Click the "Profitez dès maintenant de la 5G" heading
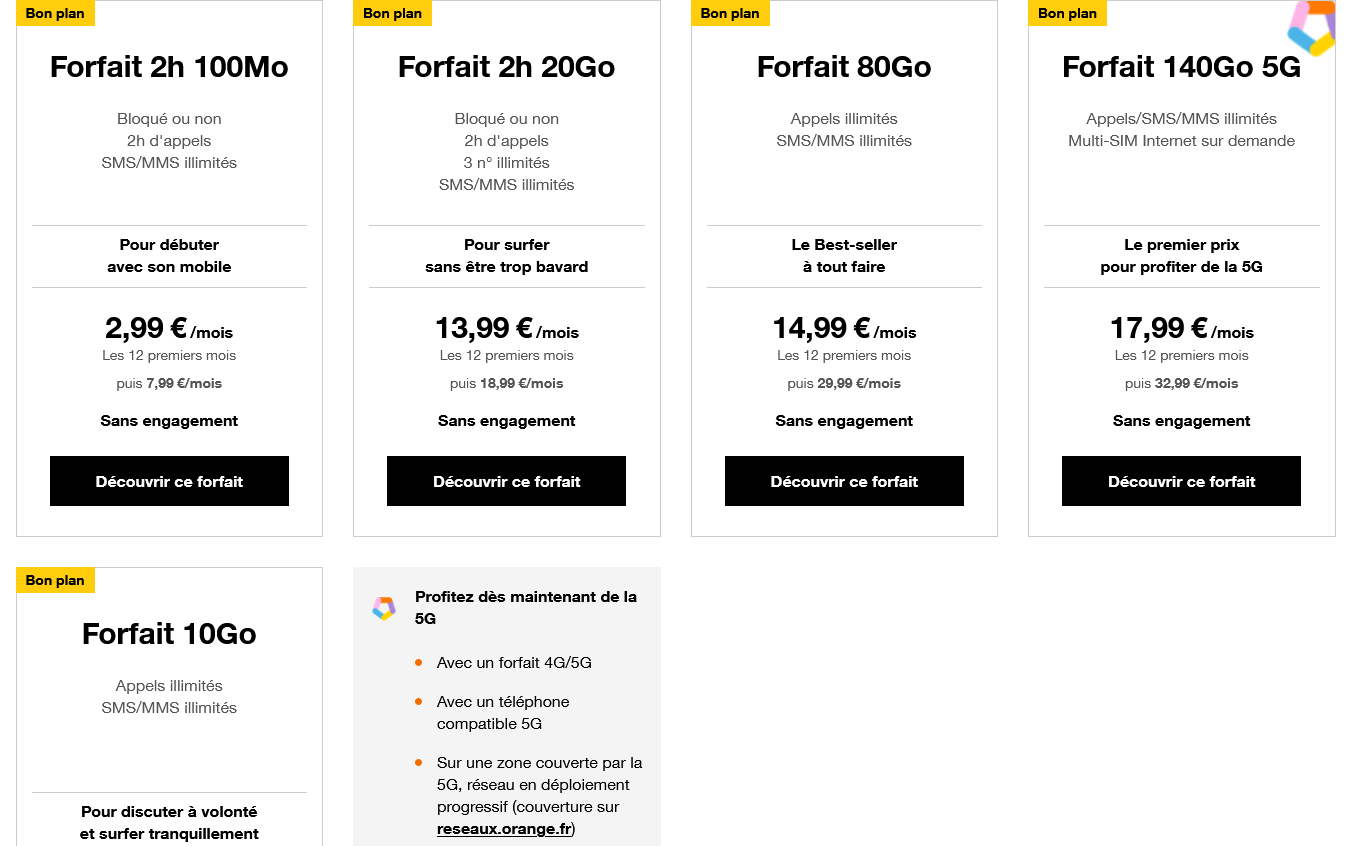Viewport: 1364px width, 846px height. (x=526, y=607)
